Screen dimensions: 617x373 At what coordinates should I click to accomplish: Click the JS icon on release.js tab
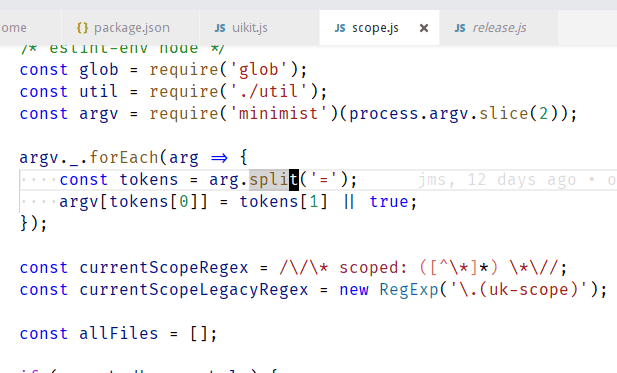[x=460, y=28]
